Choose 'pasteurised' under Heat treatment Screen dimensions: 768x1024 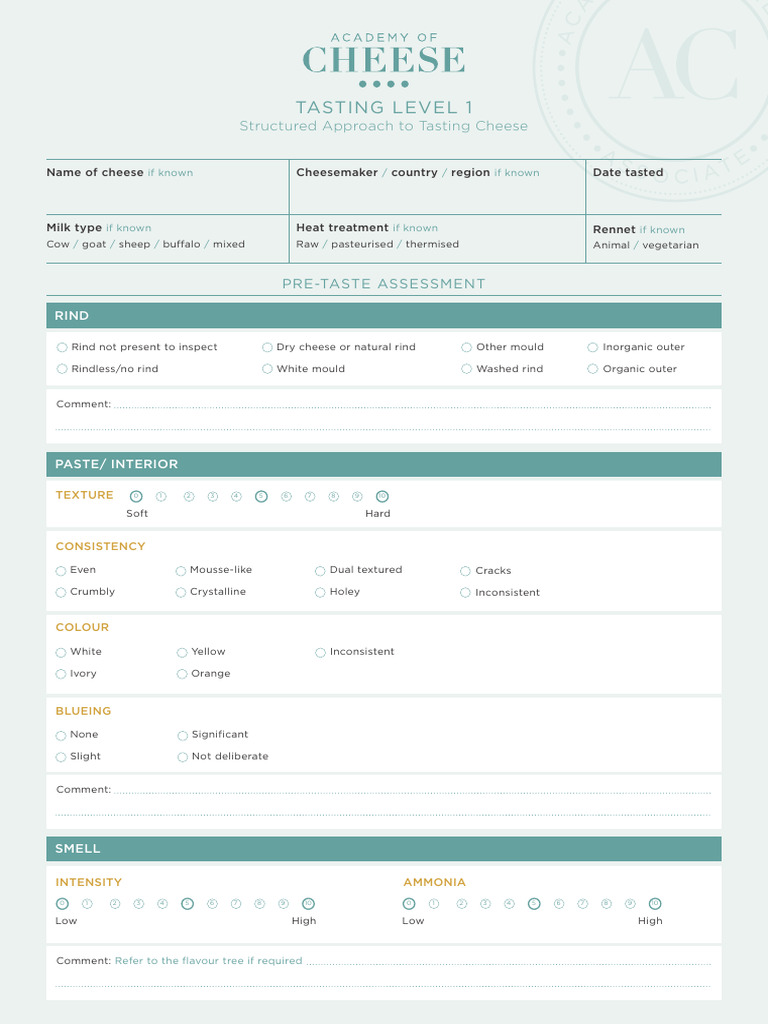[x=362, y=245]
